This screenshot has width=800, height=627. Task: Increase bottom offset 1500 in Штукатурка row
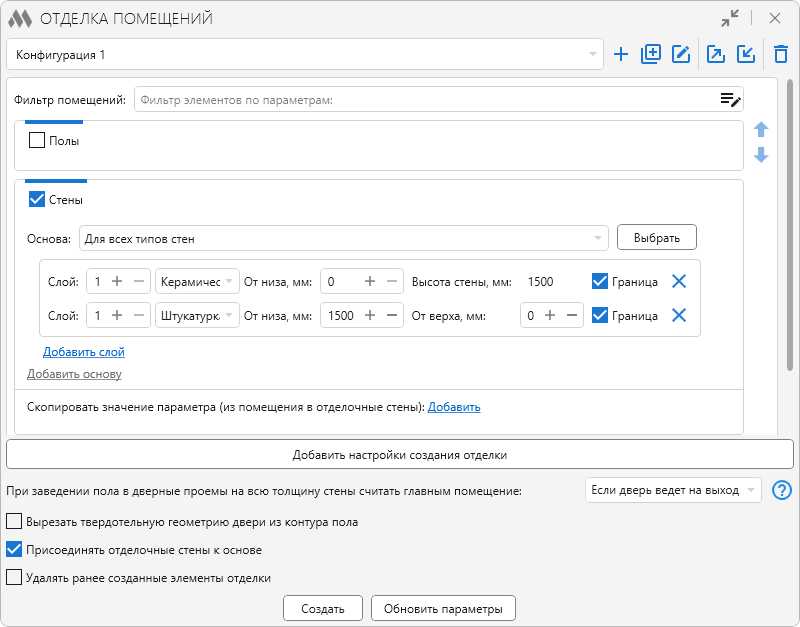pyautogui.click(x=370, y=315)
